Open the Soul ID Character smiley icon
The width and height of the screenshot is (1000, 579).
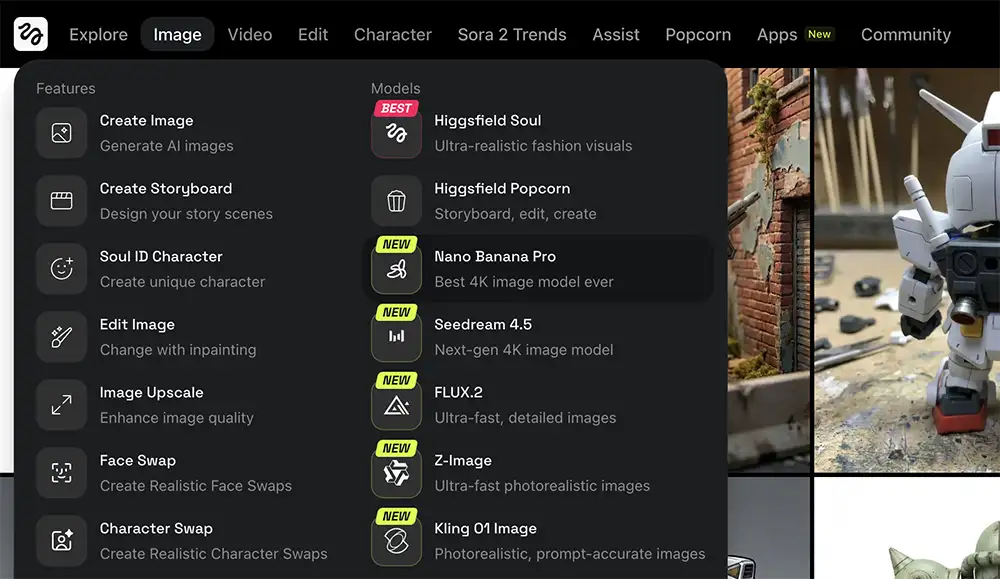(62, 269)
